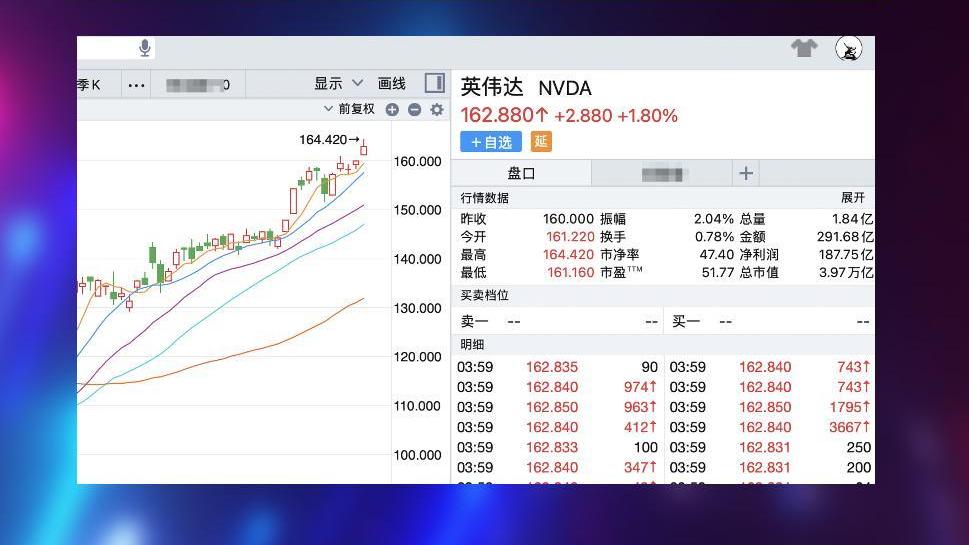Click the latest candlestick on chart

pos(363,148)
